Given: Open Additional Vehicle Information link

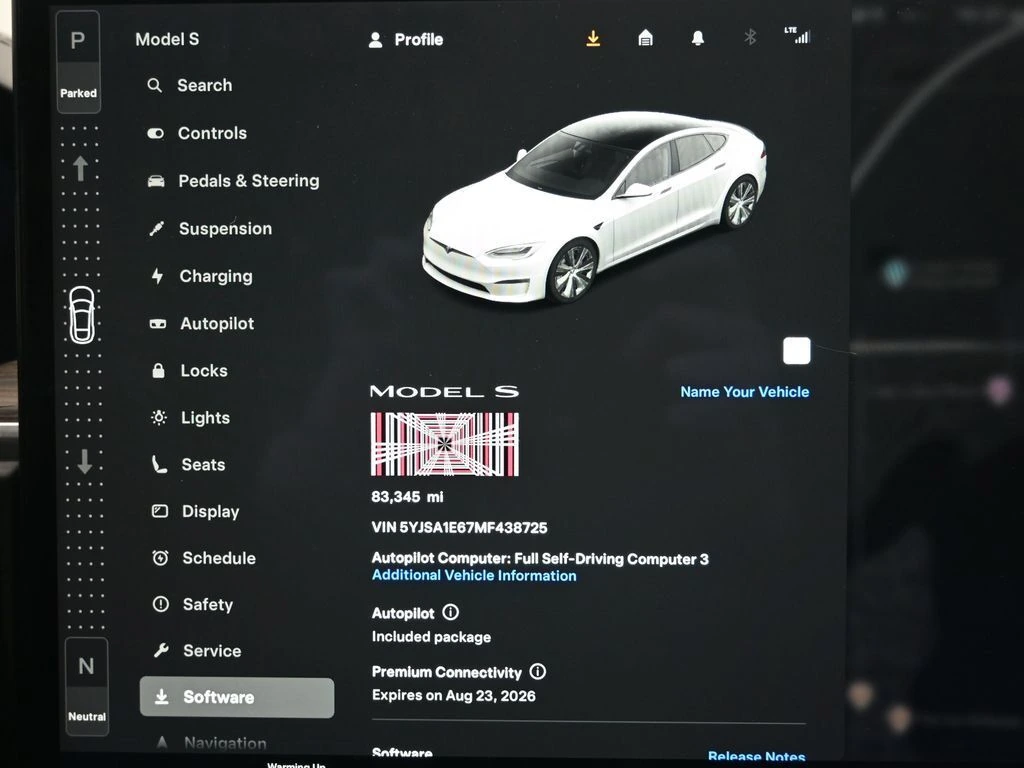Looking at the screenshot, I should (x=474, y=576).
